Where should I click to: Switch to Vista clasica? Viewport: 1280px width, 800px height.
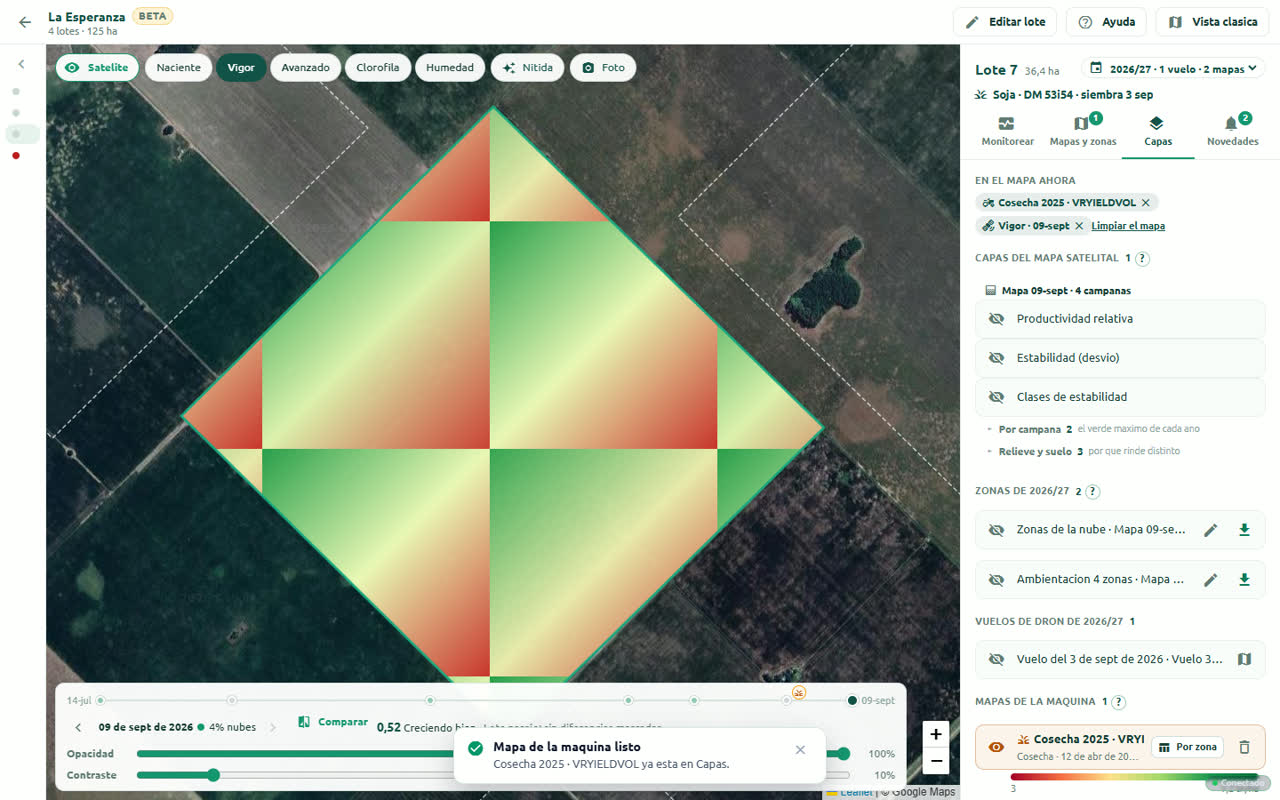click(1212, 22)
